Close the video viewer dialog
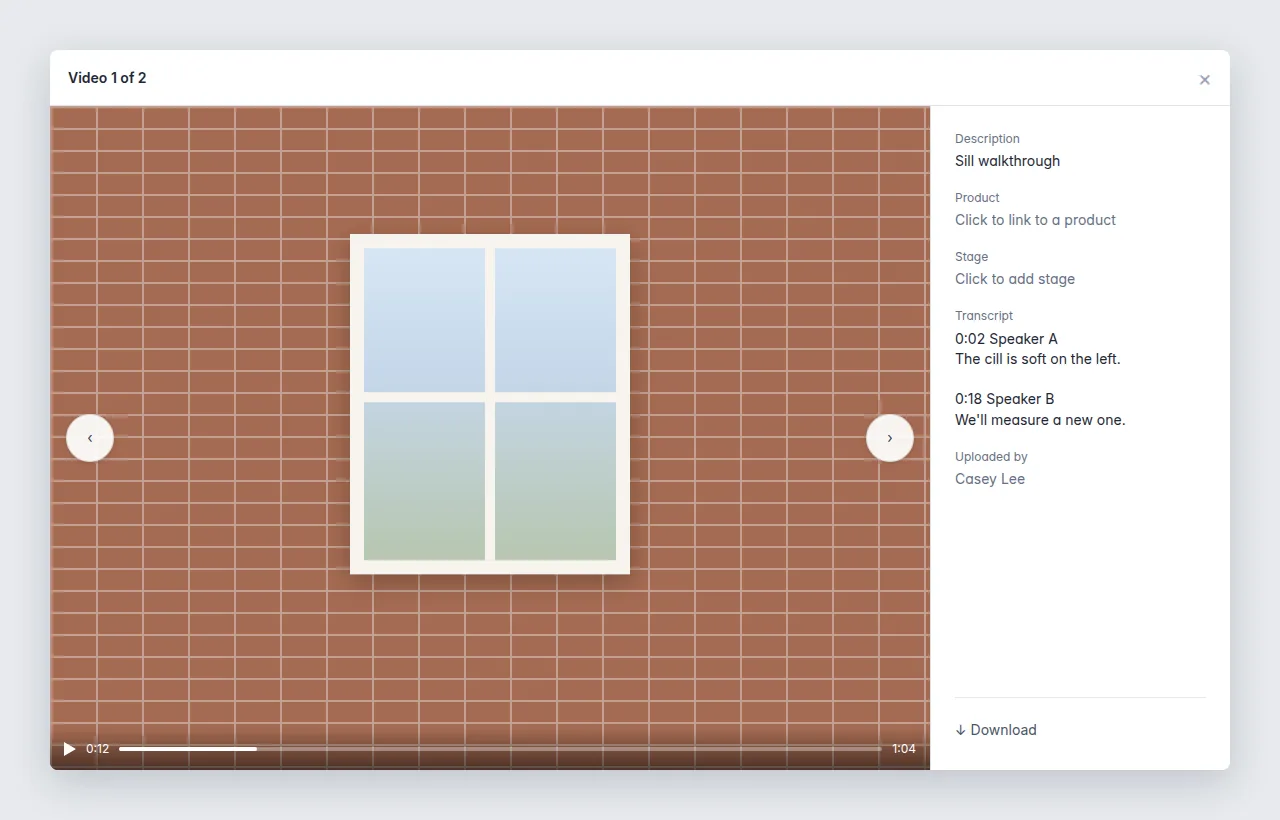Screen dimensions: 1280x820 (1205, 80)
